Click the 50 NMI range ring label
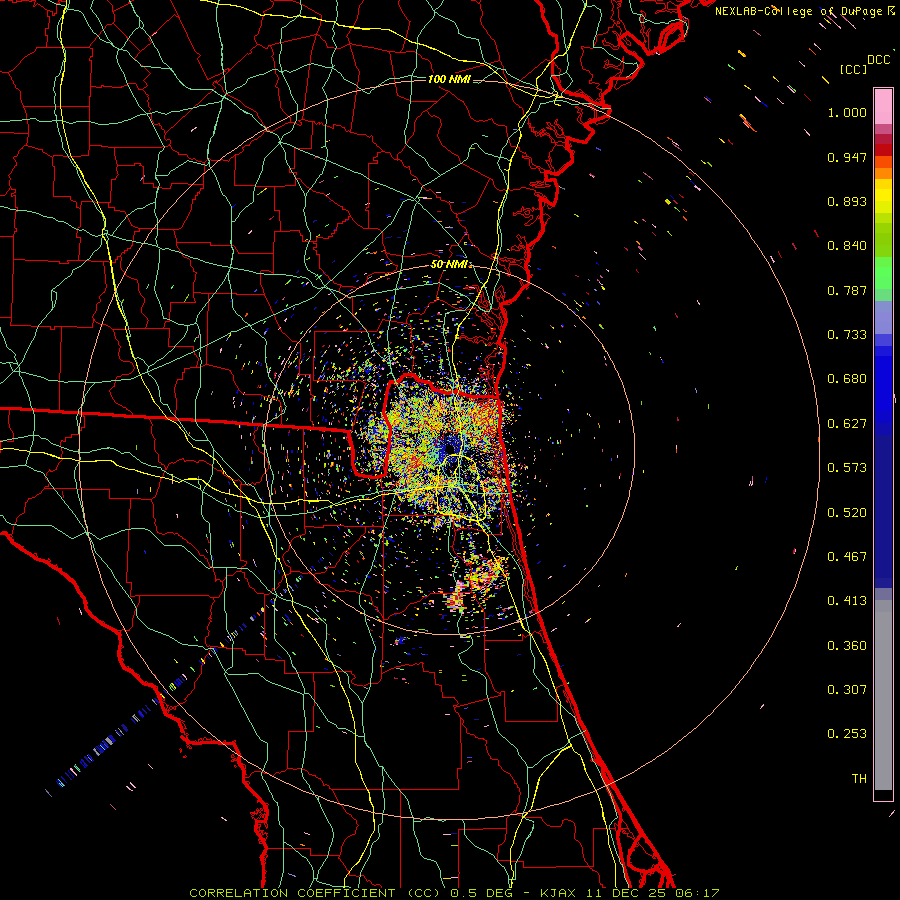This screenshot has height=900, width=900. click(451, 264)
